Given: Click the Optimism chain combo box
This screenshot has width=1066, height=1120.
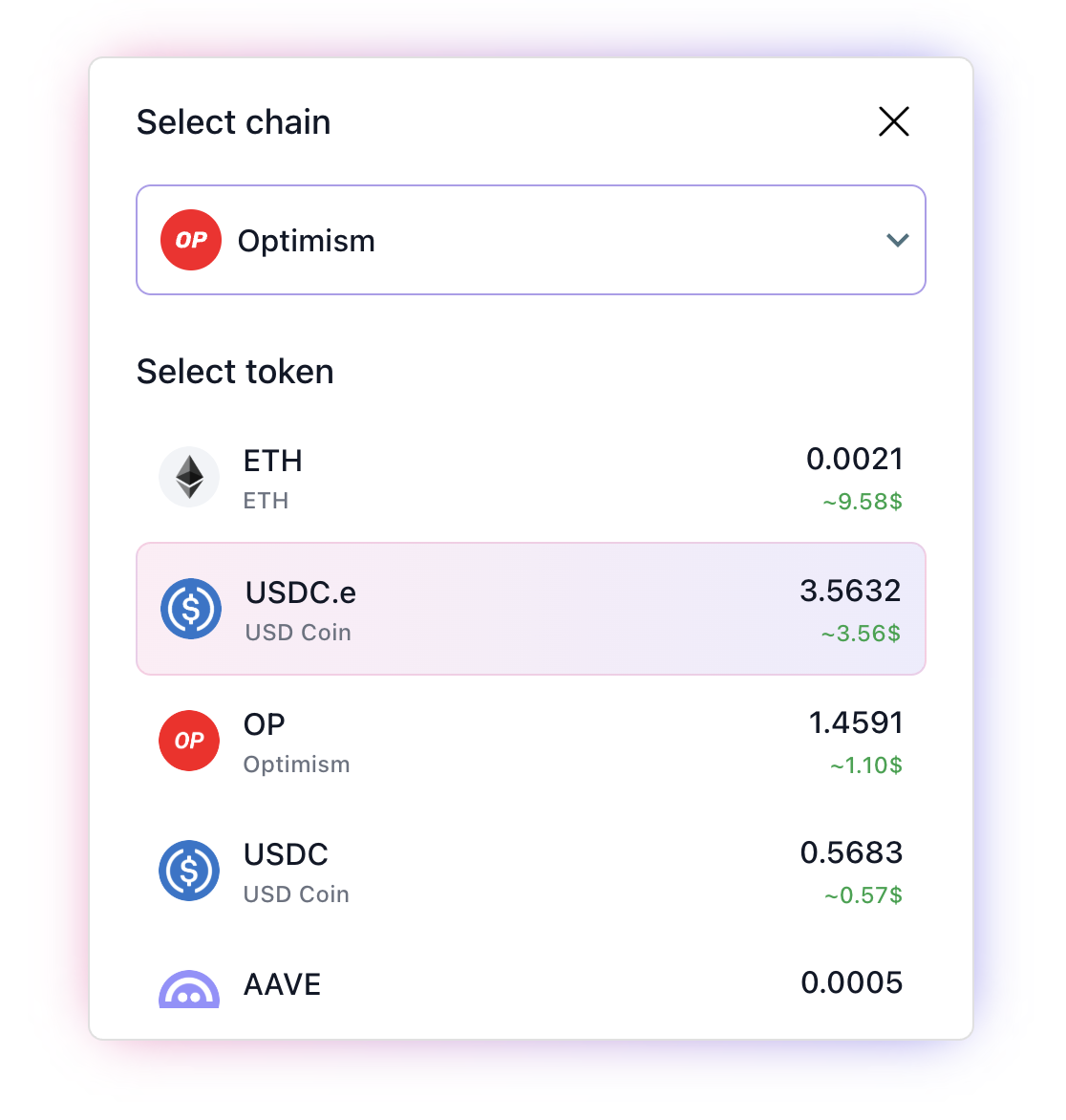Looking at the screenshot, I should click(531, 240).
